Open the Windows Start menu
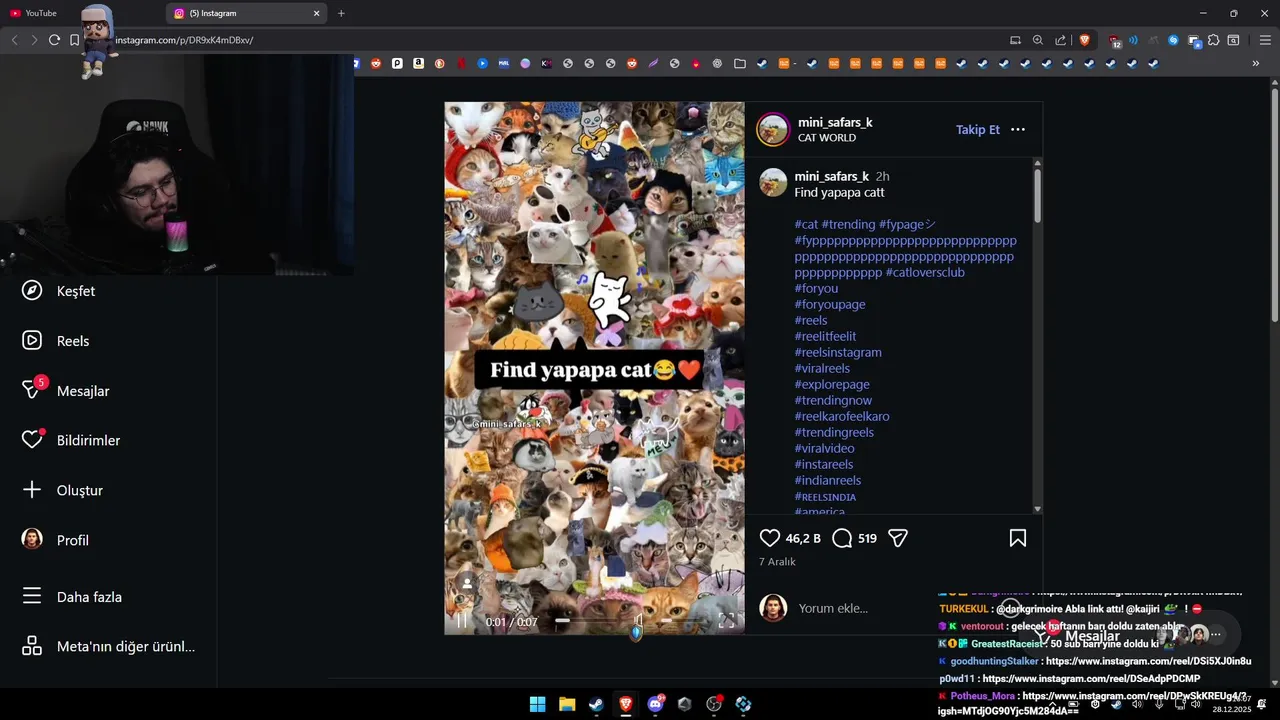This screenshot has width=1280, height=720. (537, 704)
